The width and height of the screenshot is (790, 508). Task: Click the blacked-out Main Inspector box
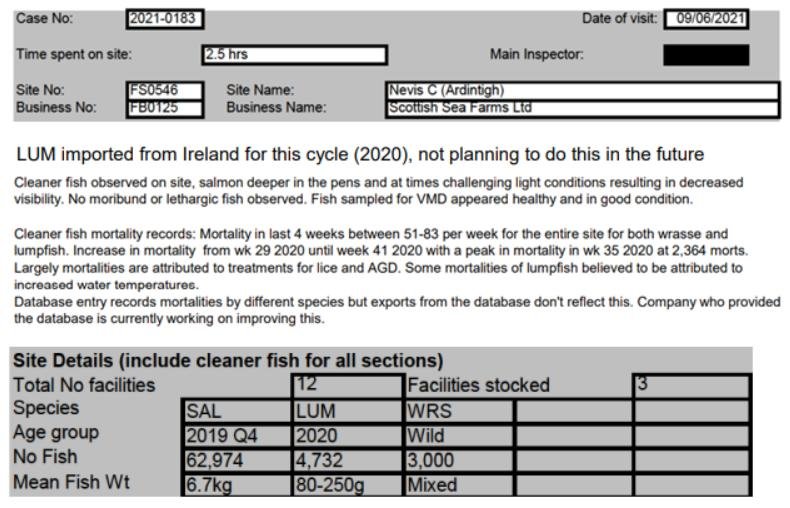[711, 55]
